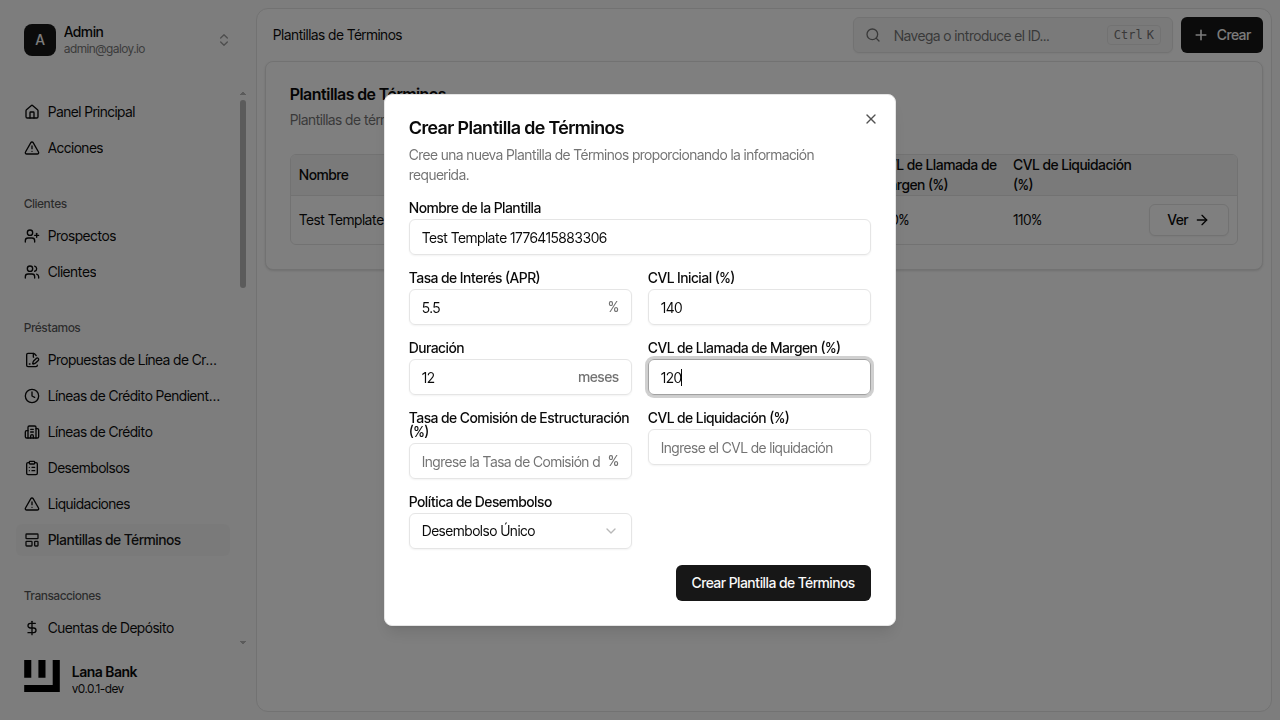Expand the Admin account switcher
The height and width of the screenshot is (720, 1280).
coord(224,40)
